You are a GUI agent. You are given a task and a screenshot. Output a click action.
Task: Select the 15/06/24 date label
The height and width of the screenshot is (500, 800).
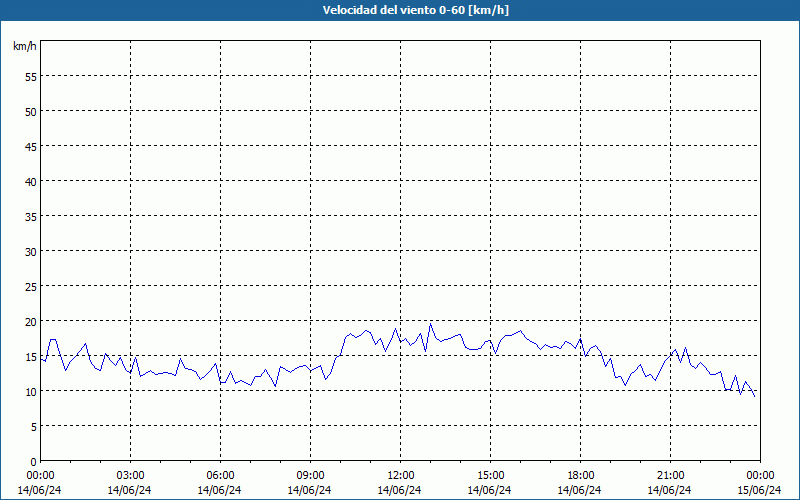tap(760, 490)
